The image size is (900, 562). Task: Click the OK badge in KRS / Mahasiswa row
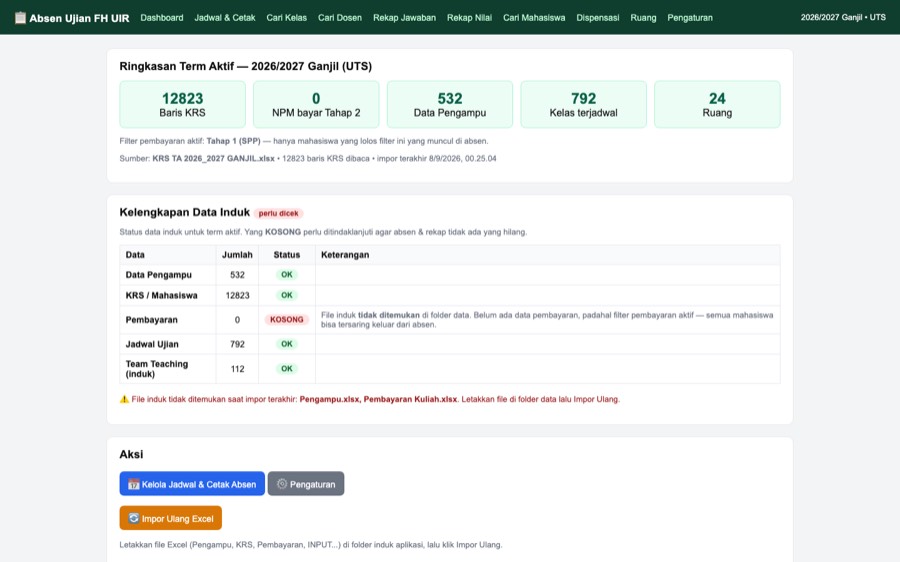click(x=286, y=295)
